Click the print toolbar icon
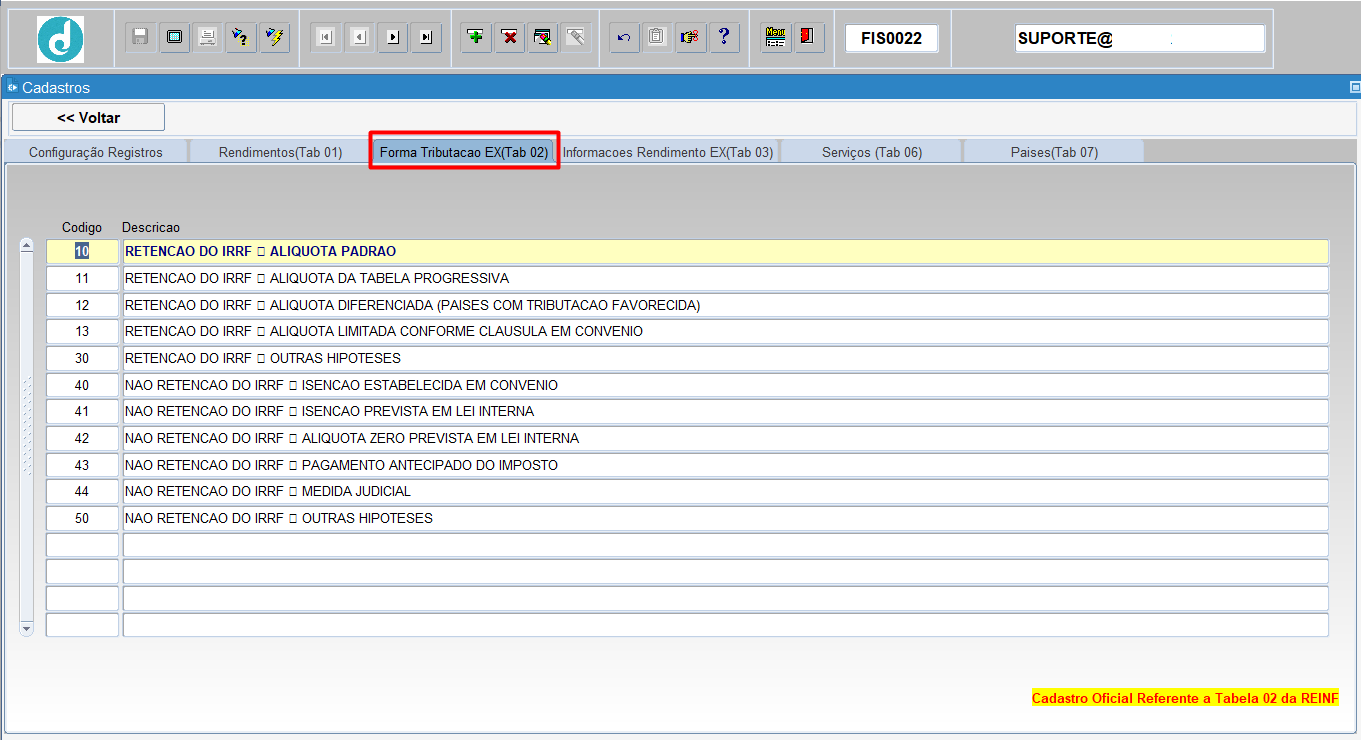The height and width of the screenshot is (740, 1361). coord(207,38)
